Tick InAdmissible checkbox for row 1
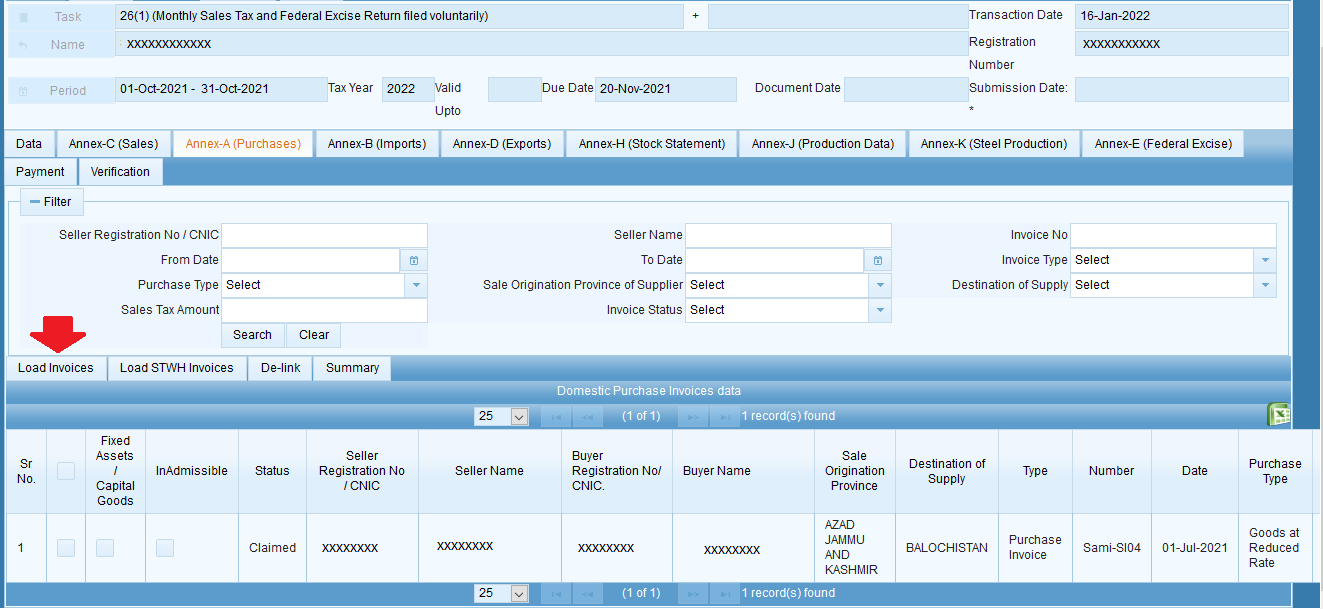 [x=165, y=548]
